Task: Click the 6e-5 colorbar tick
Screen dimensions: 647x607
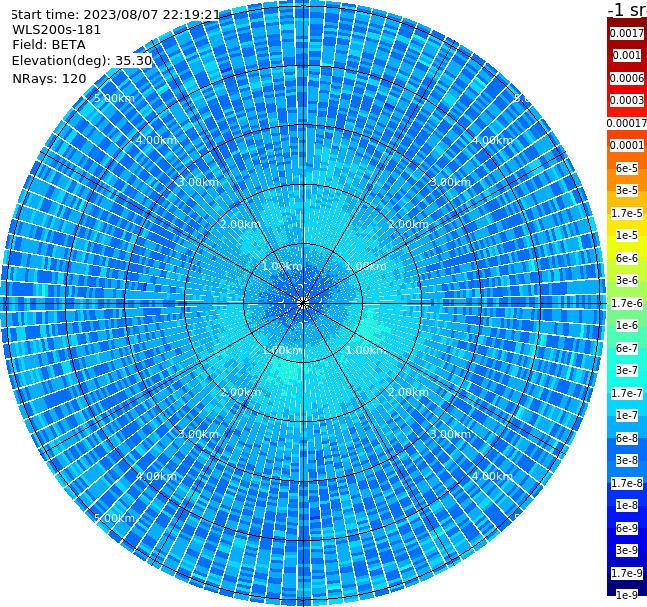Action: coord(627,168)
